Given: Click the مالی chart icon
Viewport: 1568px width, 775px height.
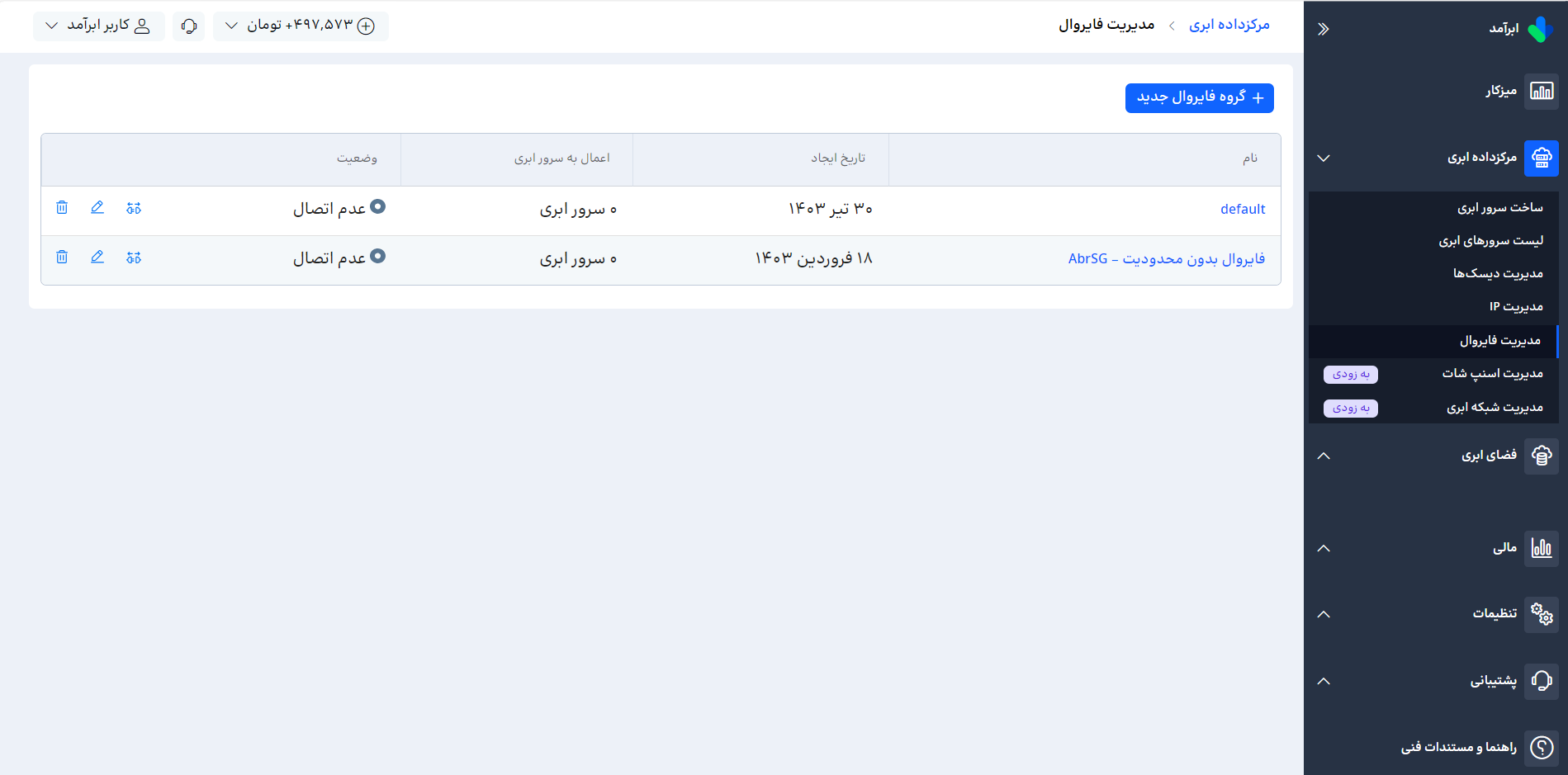Looking at the screenshot, I should (1542, 548).
